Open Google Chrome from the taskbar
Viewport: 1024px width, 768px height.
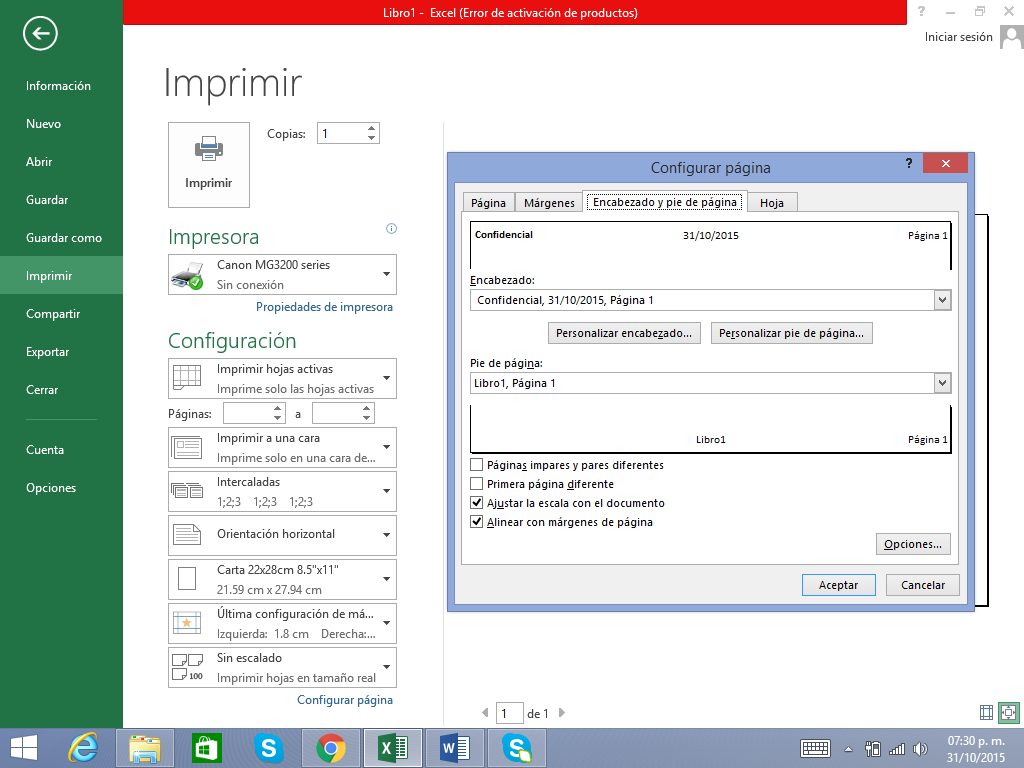click(331, 747)
